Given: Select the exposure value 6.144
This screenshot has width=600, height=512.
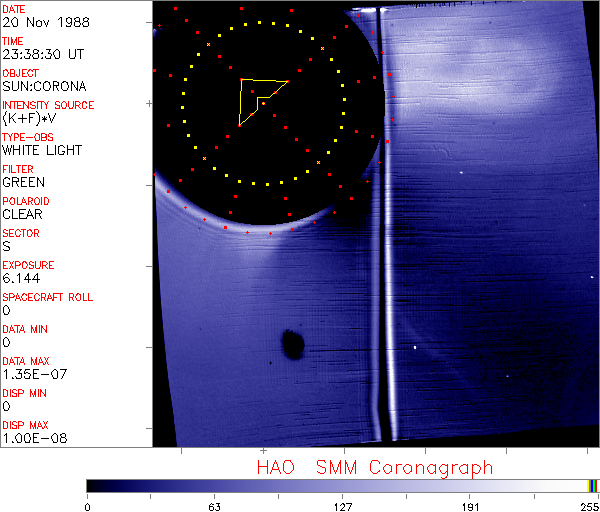Looking at the screenshot, I should pos(21,279).
